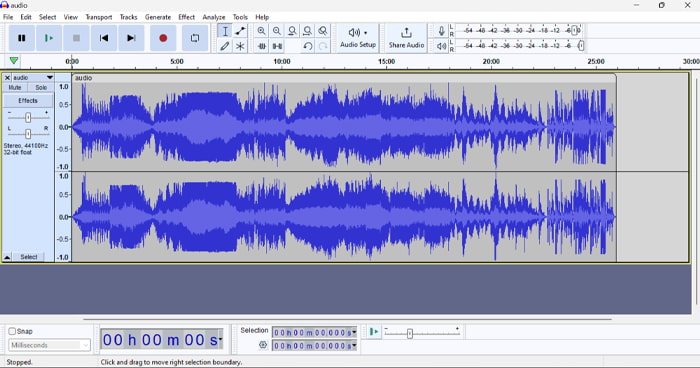Enable the Snap checkbox
The image size is (700, 368).
tap(12, 331)
